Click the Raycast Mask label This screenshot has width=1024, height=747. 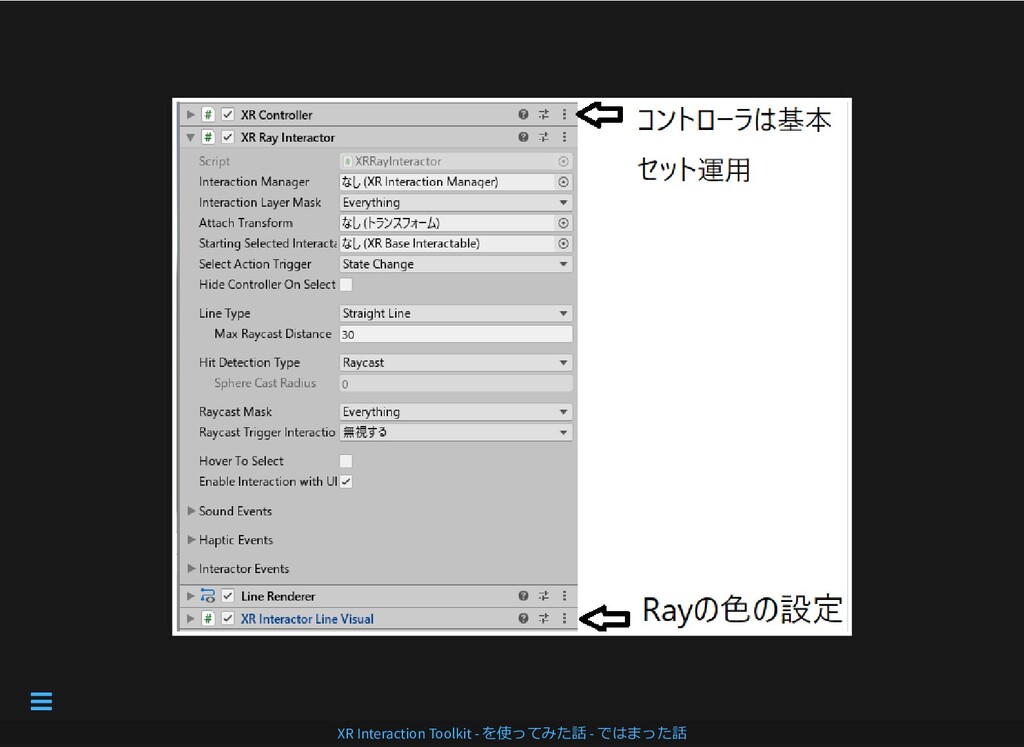235,412
